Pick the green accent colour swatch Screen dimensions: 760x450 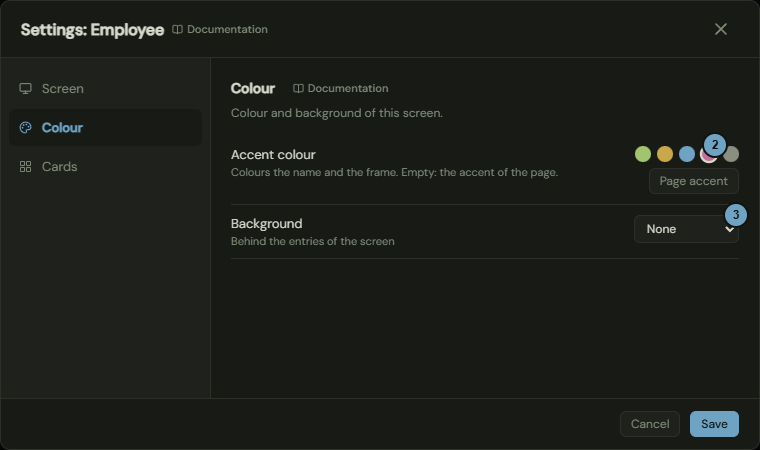(x=643, y=154)
